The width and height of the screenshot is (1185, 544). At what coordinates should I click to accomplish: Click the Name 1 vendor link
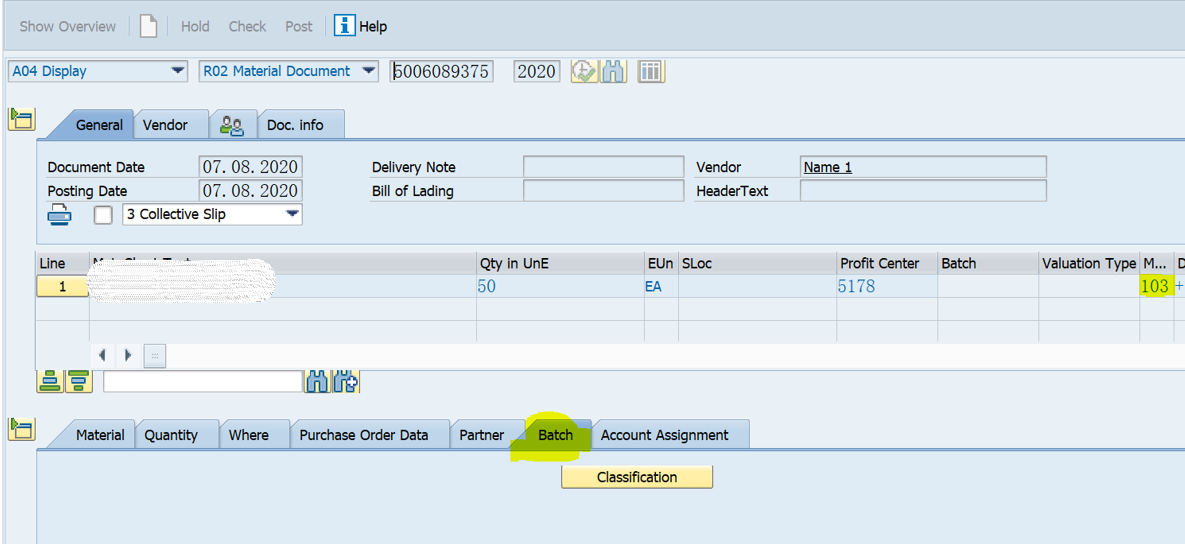828,168
